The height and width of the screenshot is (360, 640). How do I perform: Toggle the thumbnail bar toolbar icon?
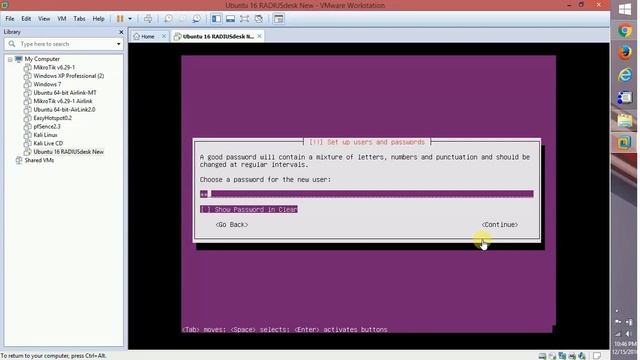click(230, 19)
